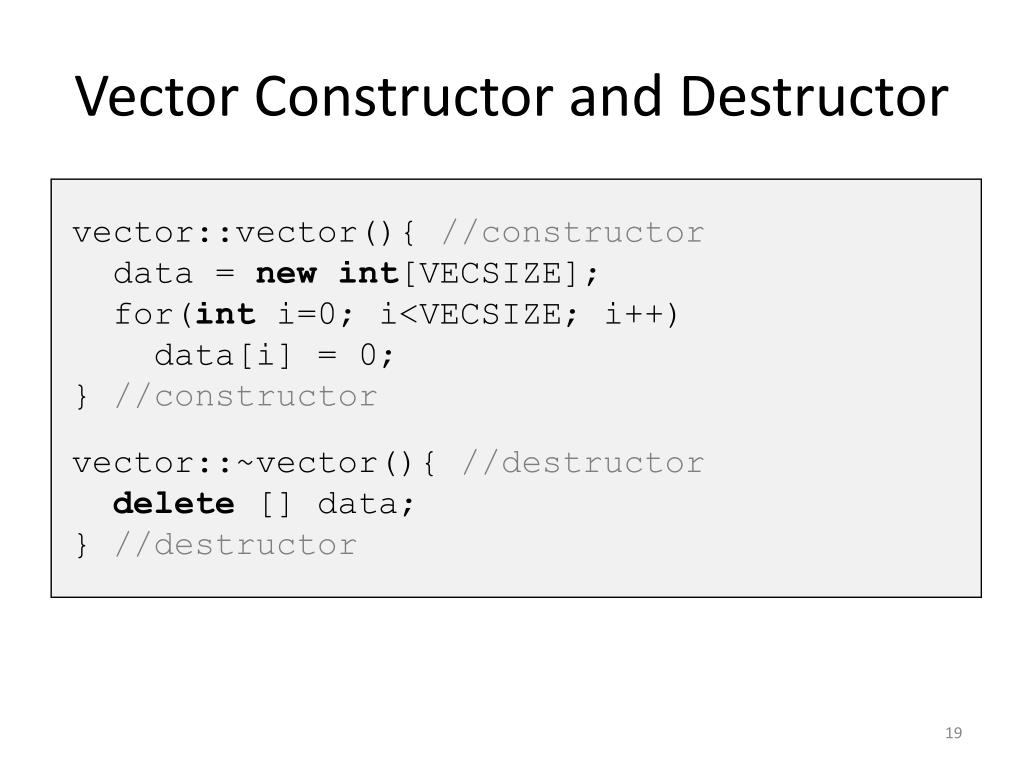This screenshot has width=1024, height=768.
Task: Click the for keyword in the loop
Action: pos(143,314)
